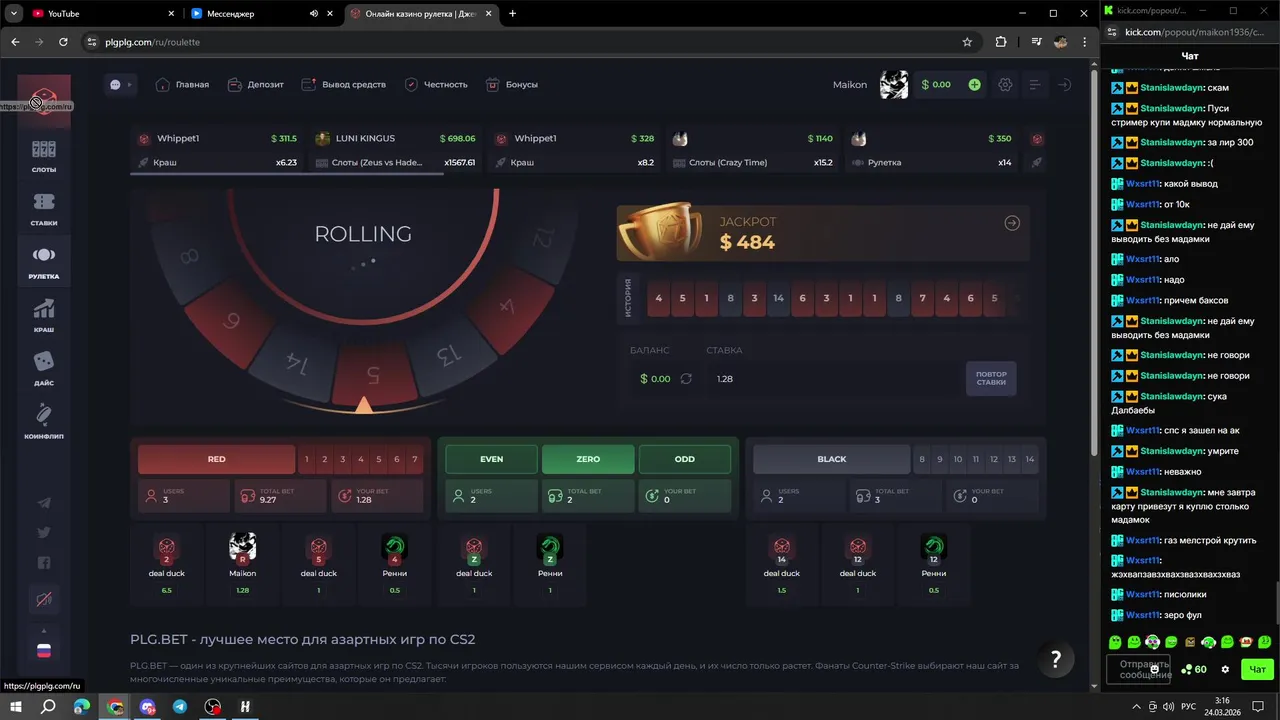Open the Краш game in the sidebar
Screen dimensions: 1280x720
click(44, 315)
